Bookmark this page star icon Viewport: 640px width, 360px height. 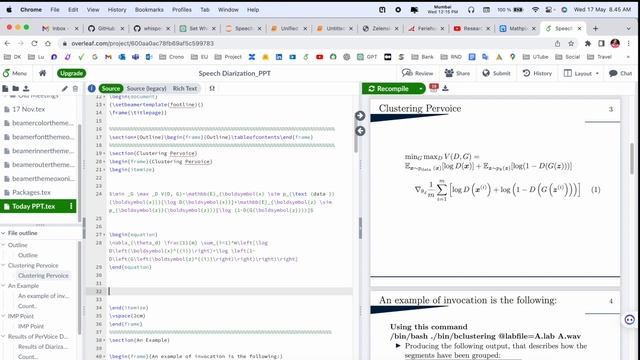(x=571, y=43)
